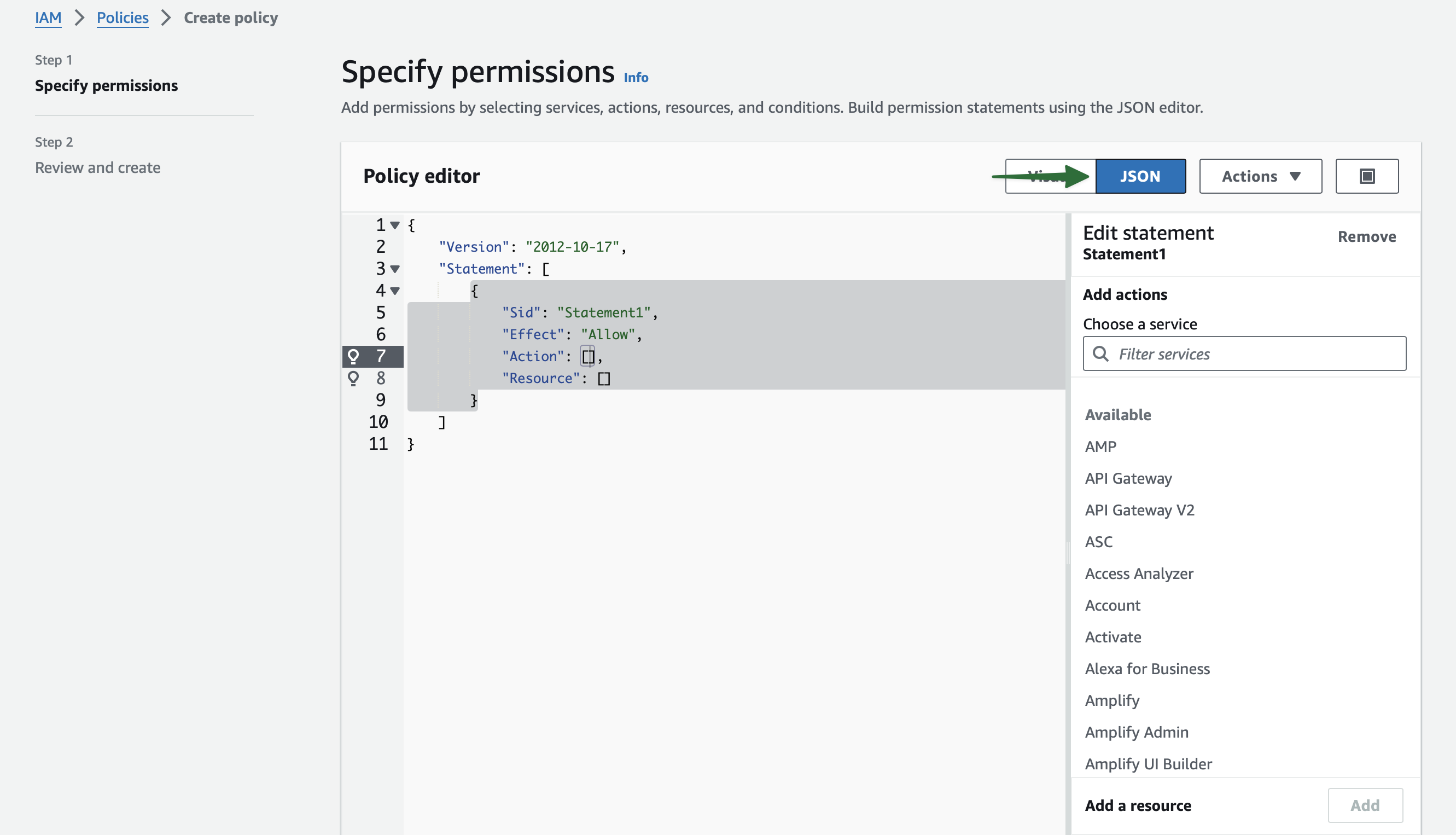
Task: Open the Info link beside heading
Action: [x=635, y=77]
